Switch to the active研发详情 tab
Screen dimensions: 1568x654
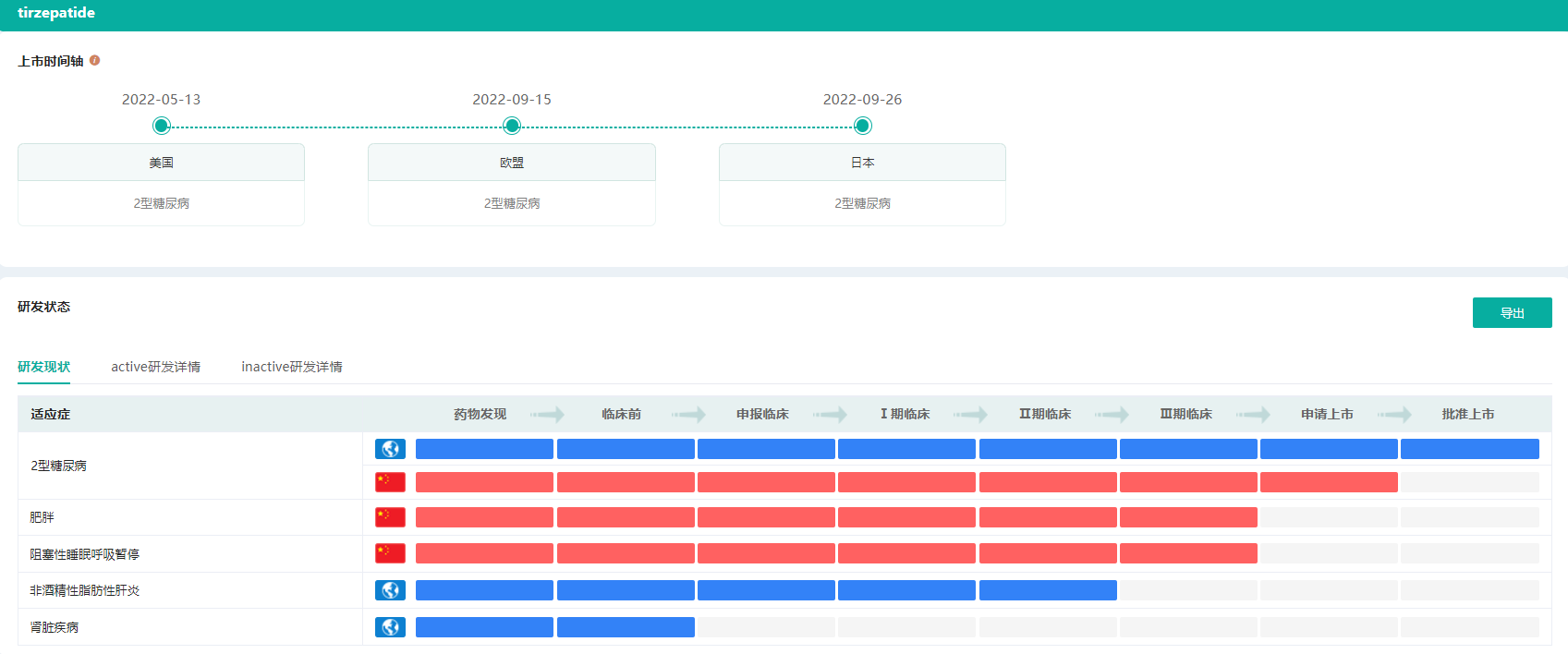(155, 367)
